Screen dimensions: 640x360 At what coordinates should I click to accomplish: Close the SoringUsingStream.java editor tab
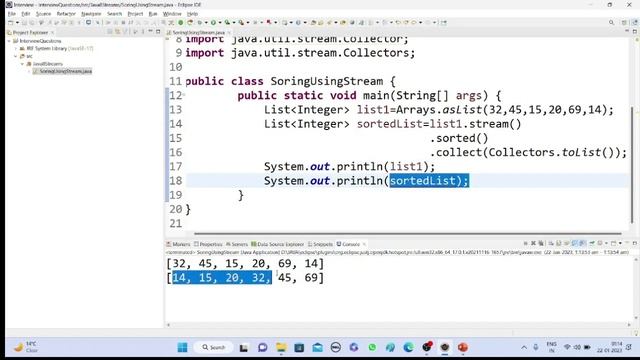[x=229, y=32]
